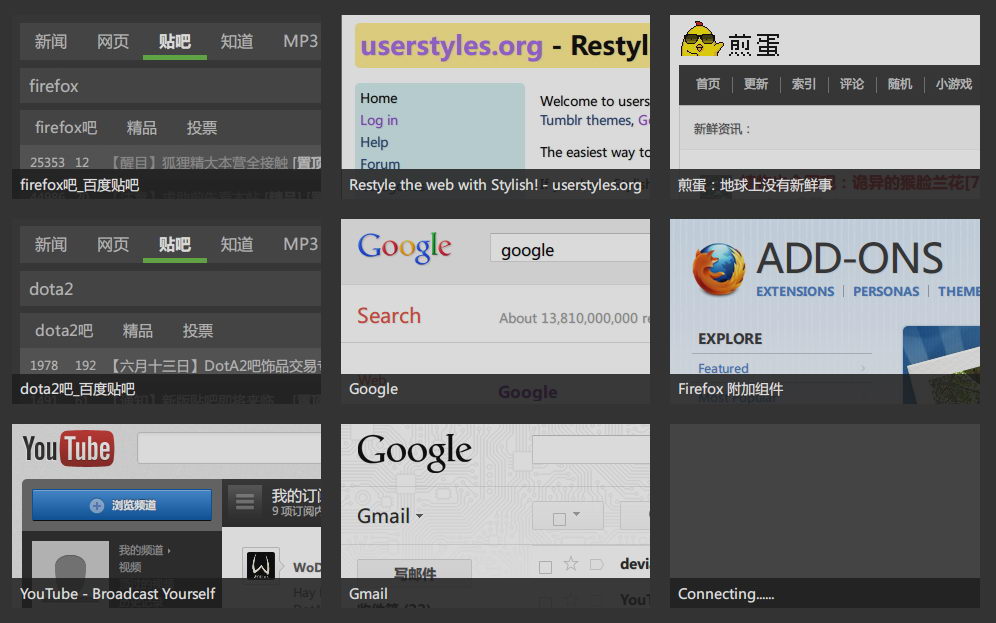Click the black Google logo in Gmail tile
The height and width of the screenshot is (623, 996).
[x=414, y=452]
